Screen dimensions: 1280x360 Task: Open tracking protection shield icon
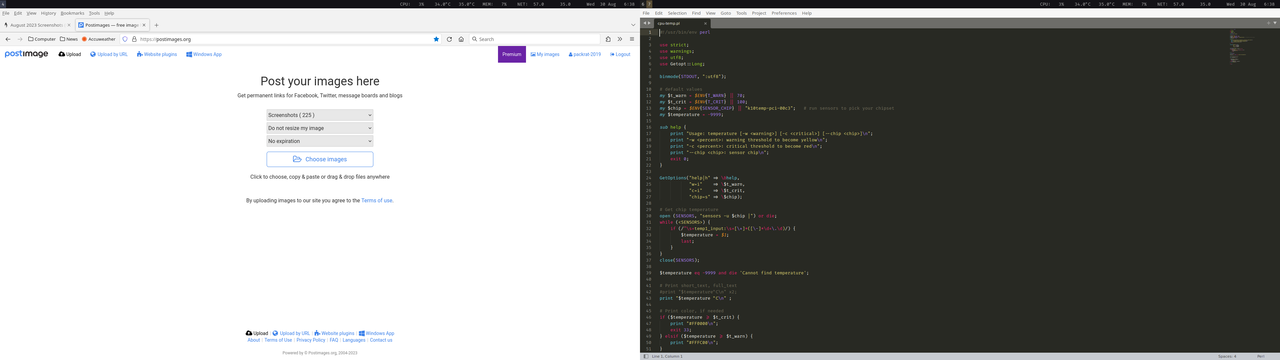[x=125, y=39]
